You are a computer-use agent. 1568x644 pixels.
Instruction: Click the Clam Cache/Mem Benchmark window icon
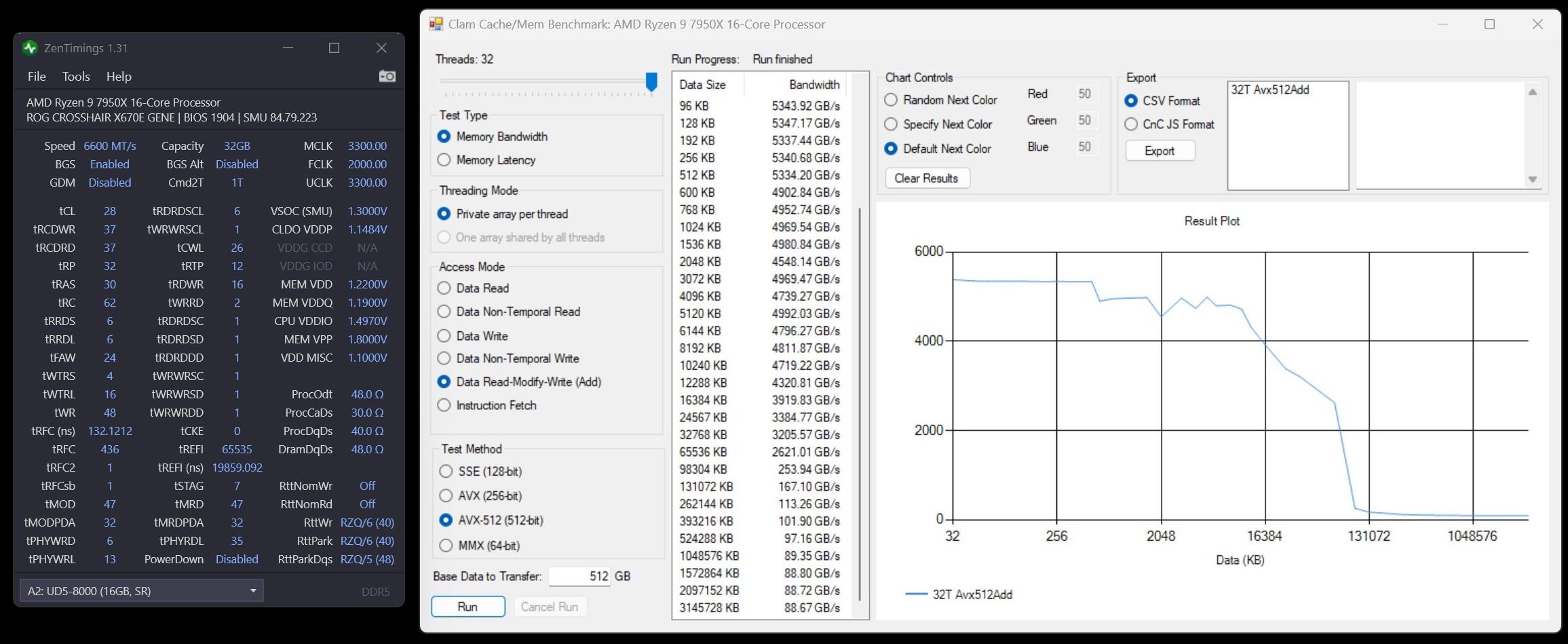(436, 24)
